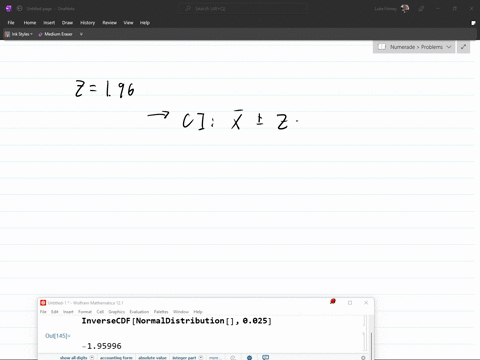The width and height of the screenshot is (480, 360).
Task: Click the red pin icon in Mathematica title bar
Action: [x=332, y=302]
